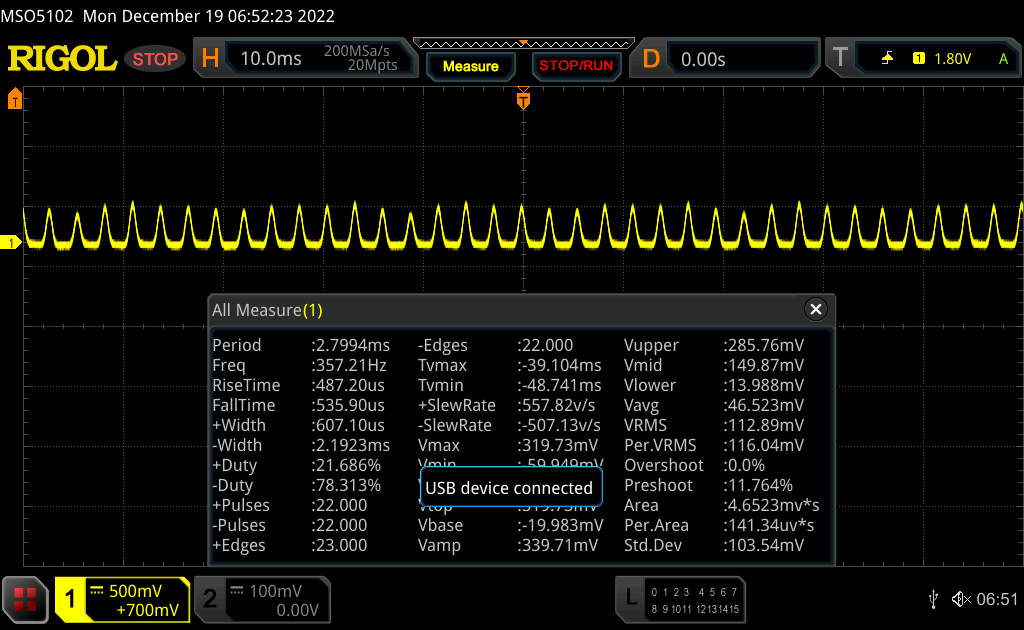Toggle channel 1 on or off
This screenshot has width=1024, height=630.
pos(72,599)
